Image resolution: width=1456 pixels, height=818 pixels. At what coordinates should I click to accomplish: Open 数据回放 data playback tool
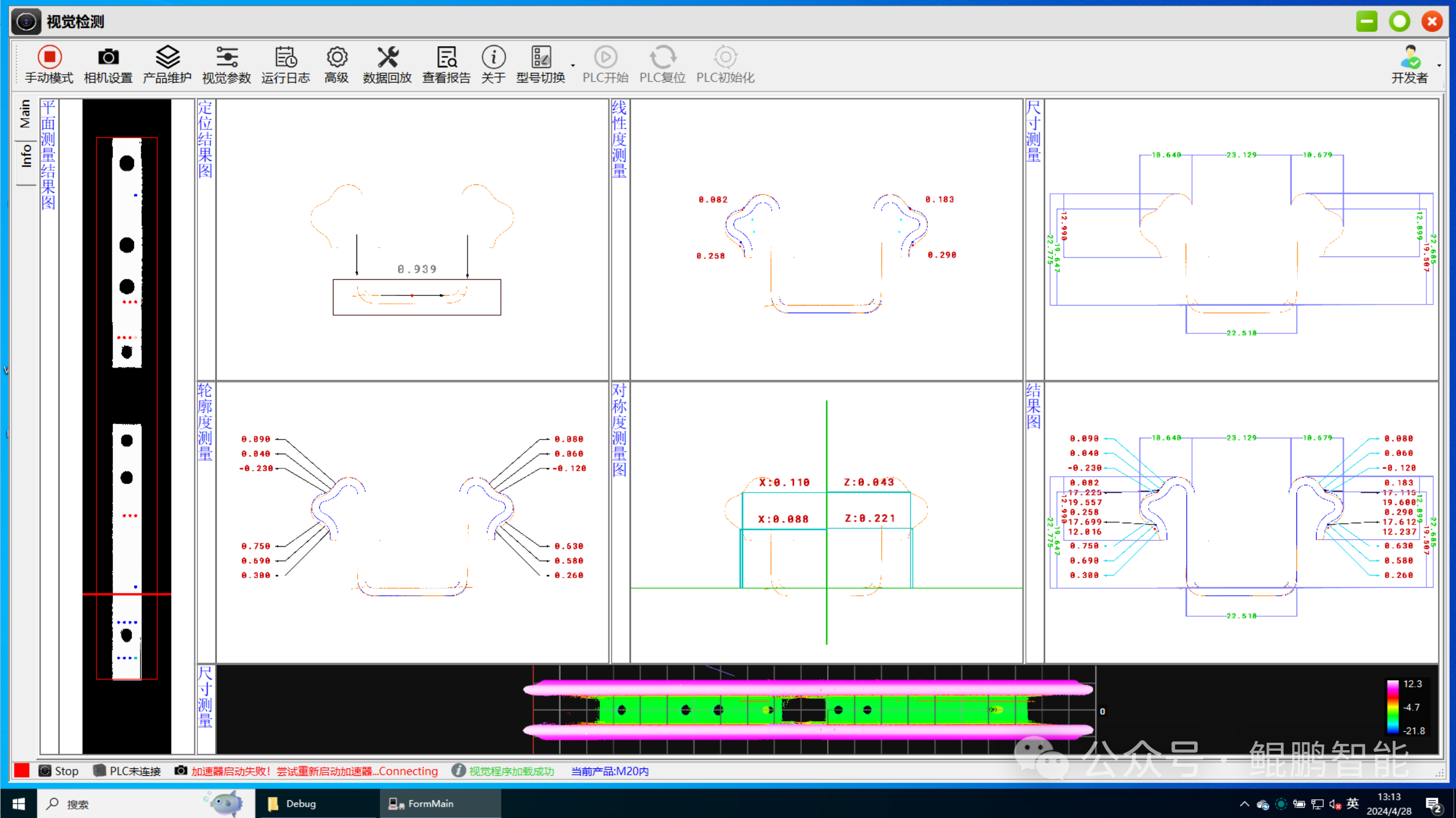[x=387, y=58]
